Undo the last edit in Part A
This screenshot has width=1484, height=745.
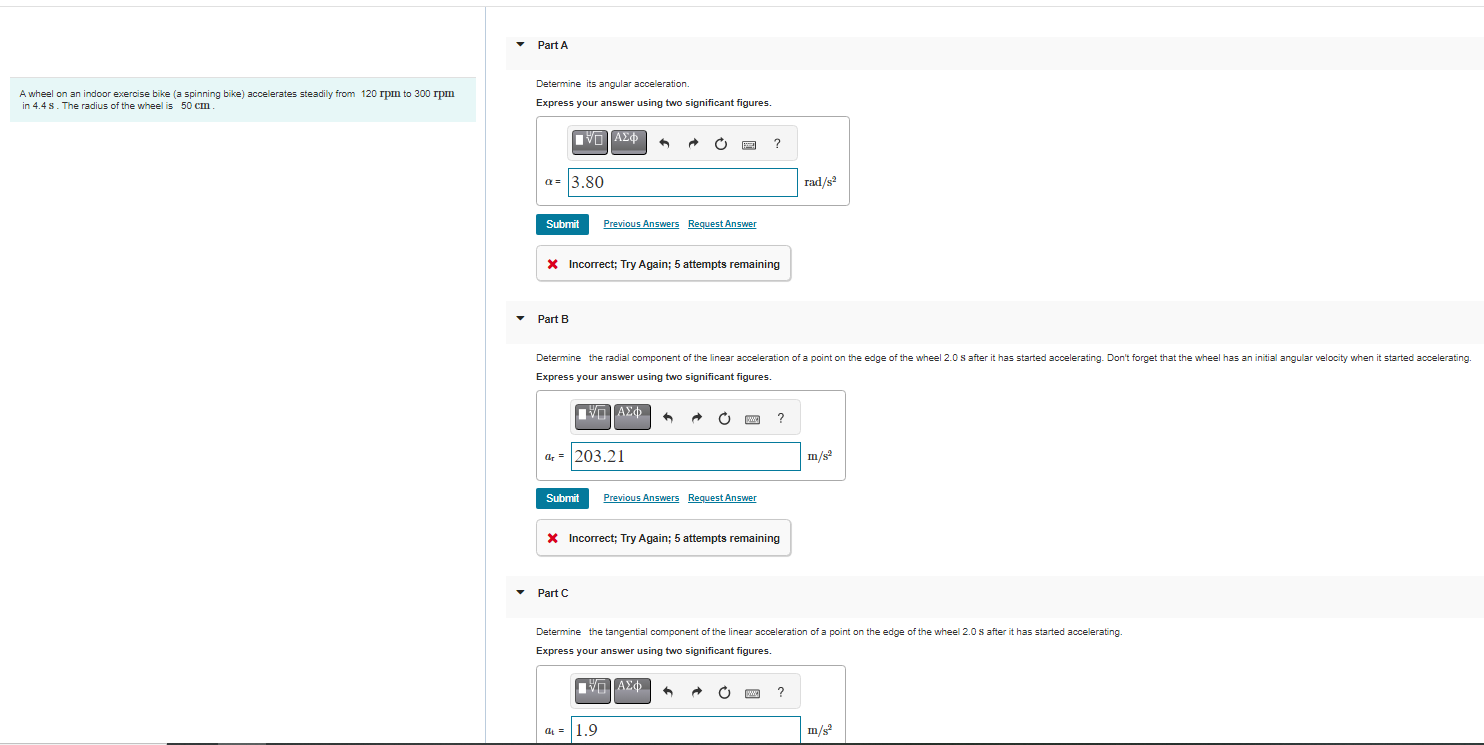click(664, 143)
